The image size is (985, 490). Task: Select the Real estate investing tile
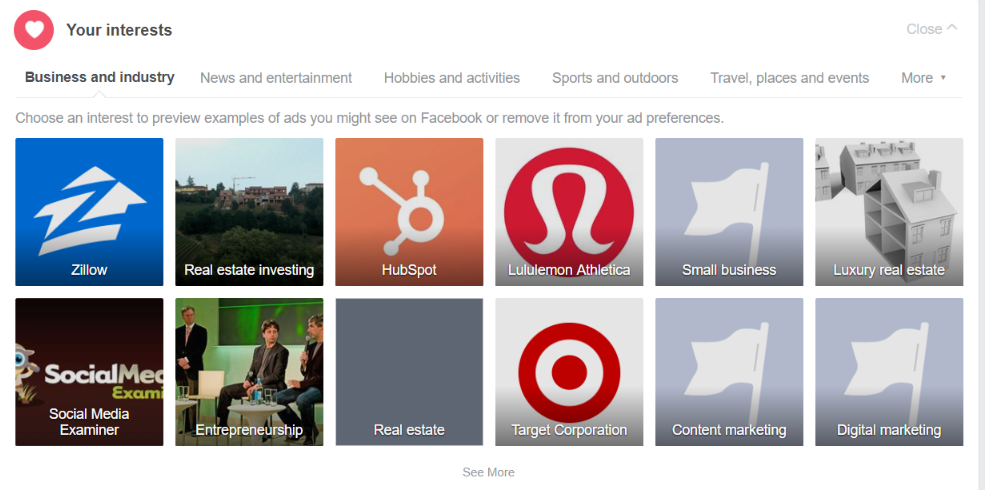coord(249,212)
